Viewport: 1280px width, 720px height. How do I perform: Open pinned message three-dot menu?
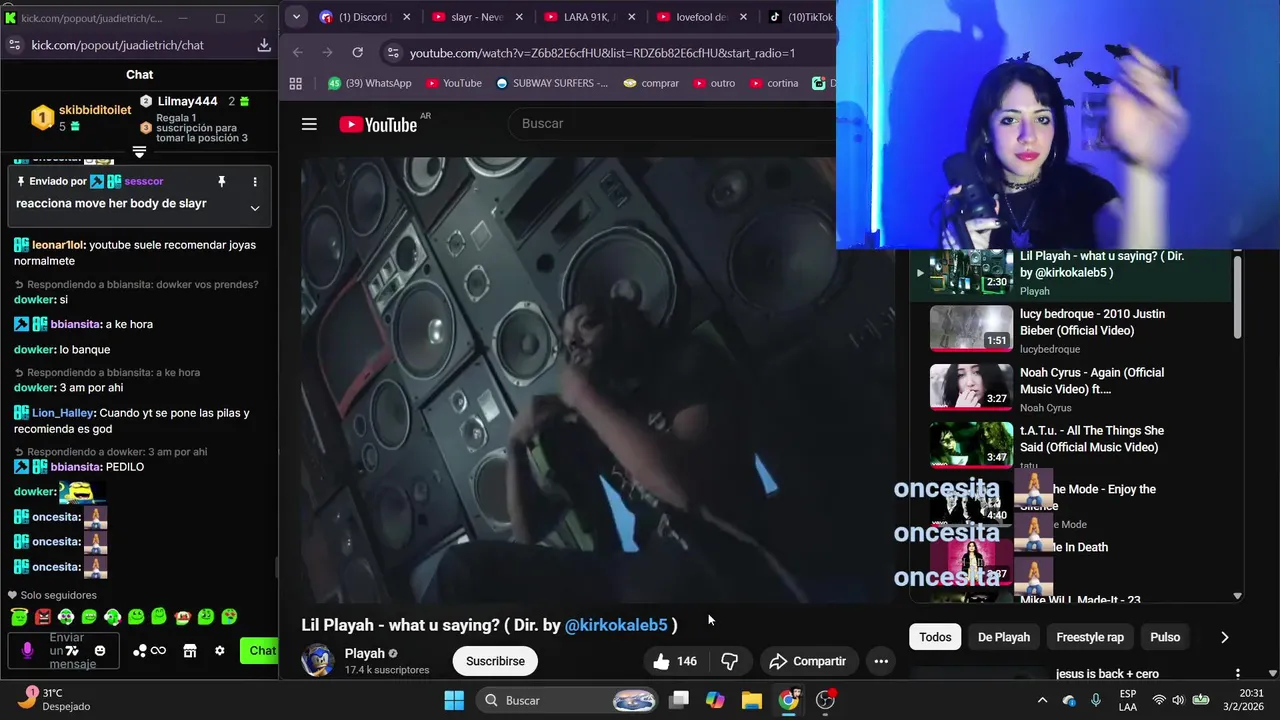tap(255, 182)
